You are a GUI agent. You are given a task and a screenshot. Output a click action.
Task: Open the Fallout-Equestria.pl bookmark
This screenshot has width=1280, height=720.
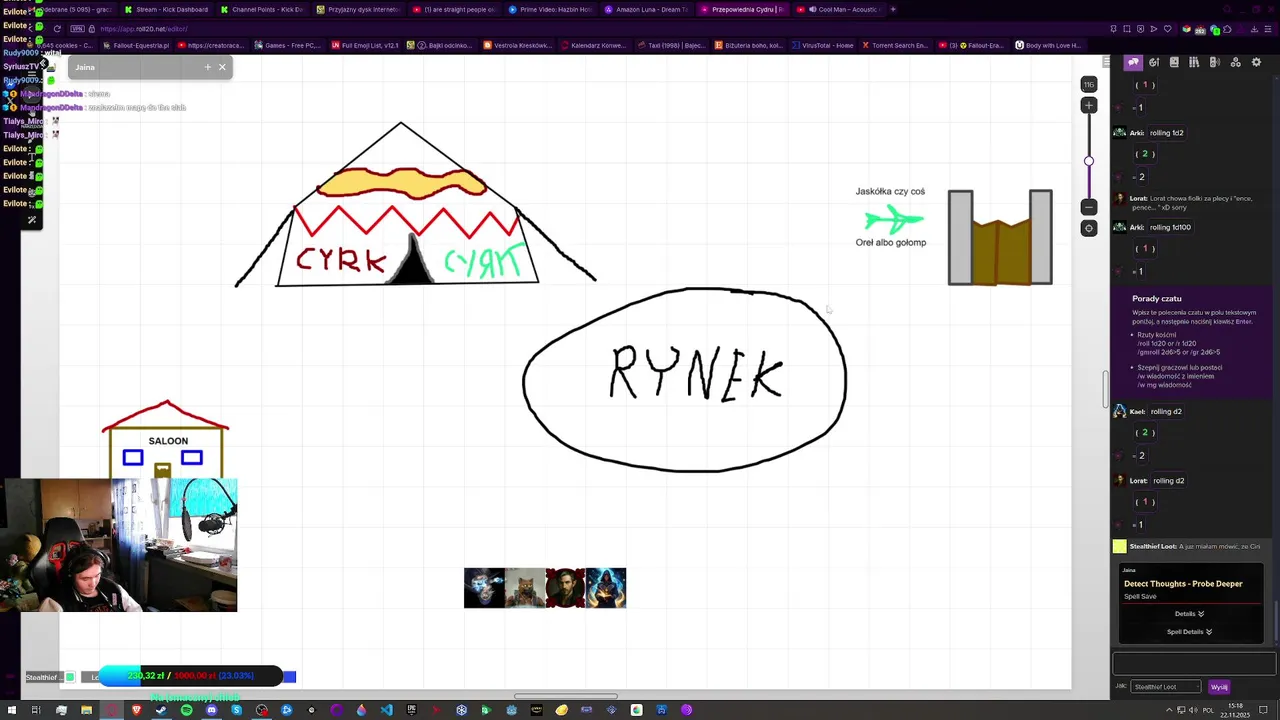click(136, 45)
